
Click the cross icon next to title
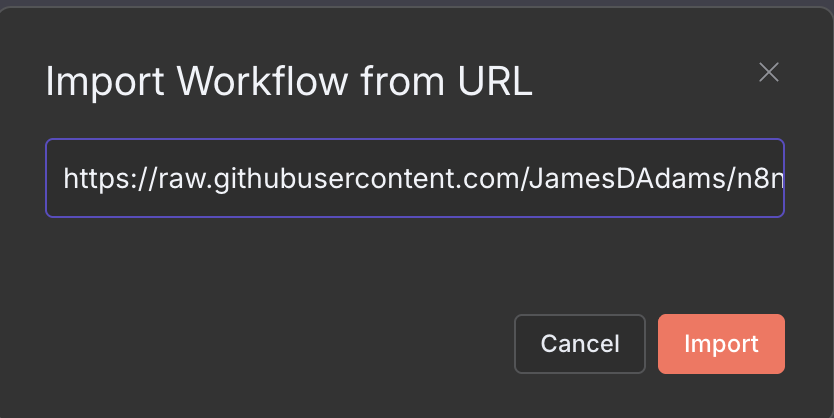pos(769,72)
